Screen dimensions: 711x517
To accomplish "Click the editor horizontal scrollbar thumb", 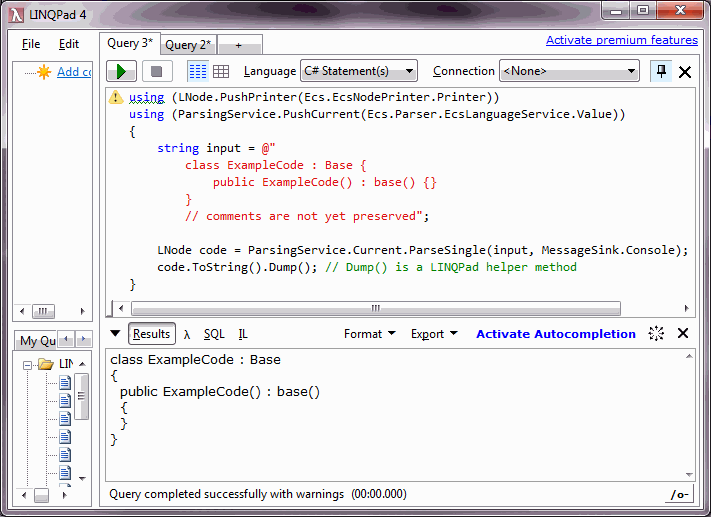I will (375, 308).
